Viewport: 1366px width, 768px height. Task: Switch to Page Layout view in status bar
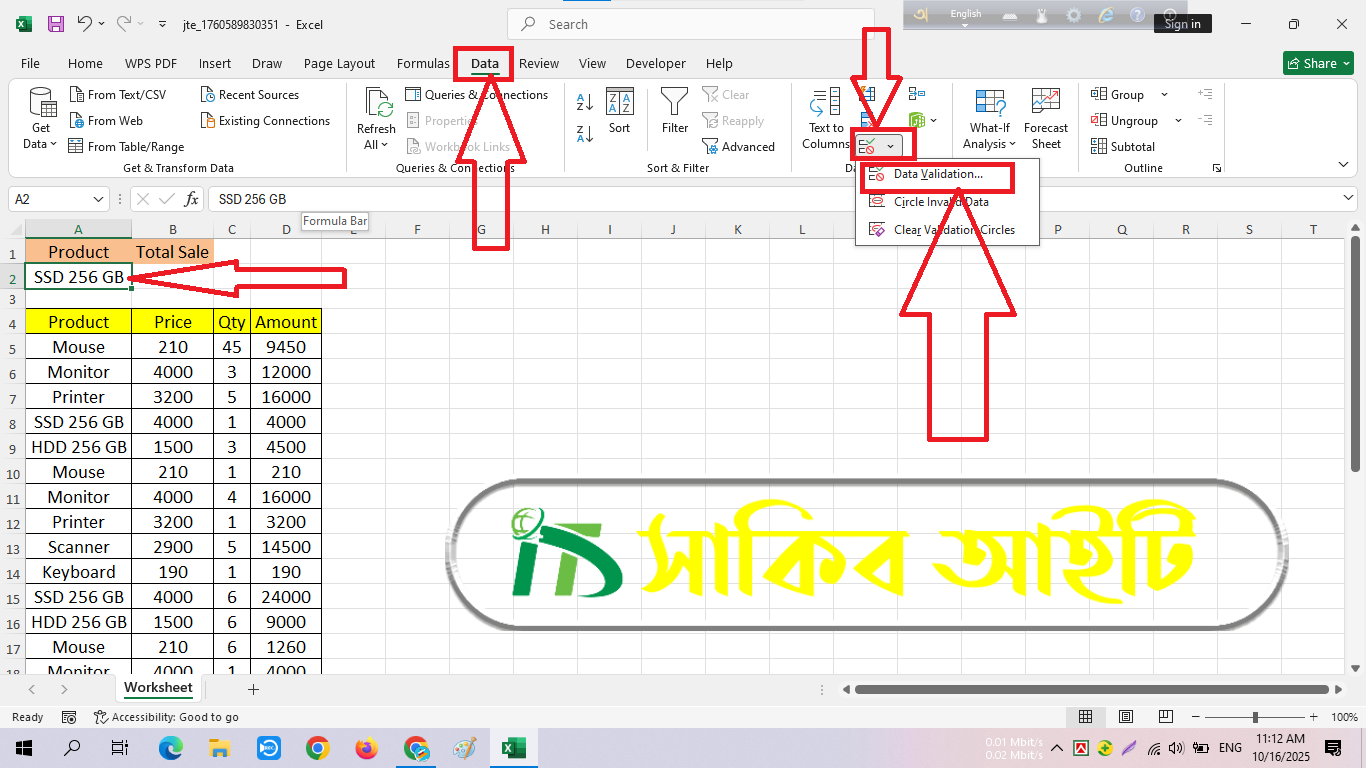click(x=1125, y=717)
